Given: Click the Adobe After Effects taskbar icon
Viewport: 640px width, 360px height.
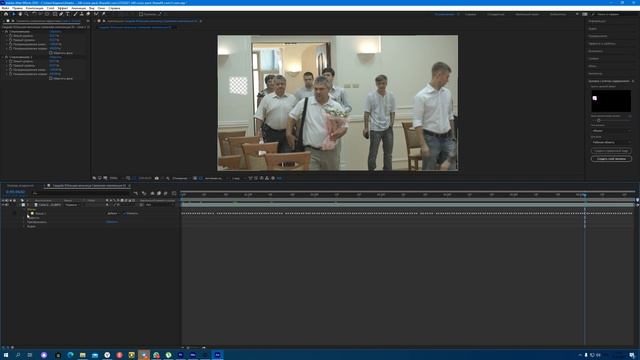Looking at the screenshot, I should point(218,355).
